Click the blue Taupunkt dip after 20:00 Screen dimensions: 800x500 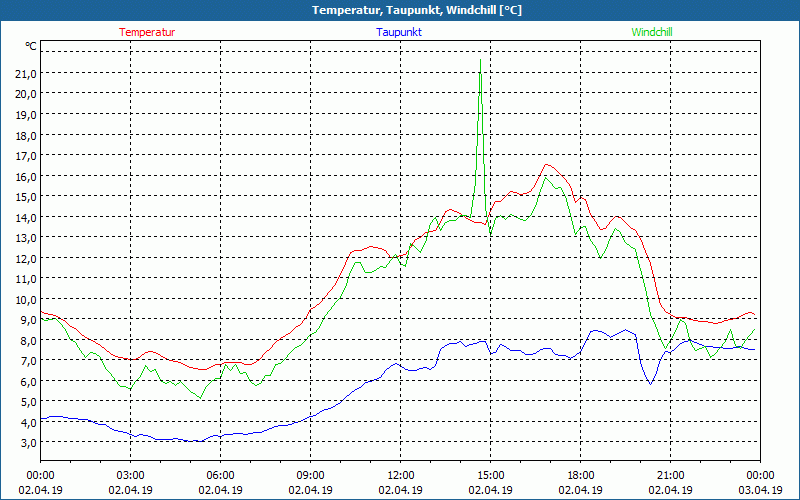coord(650,384)
